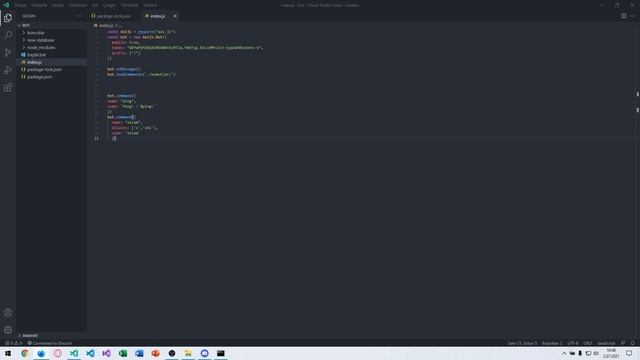Viewport: 640px width, 360px height.
Task: Open the Help menu
Action: tap(150, 5)
